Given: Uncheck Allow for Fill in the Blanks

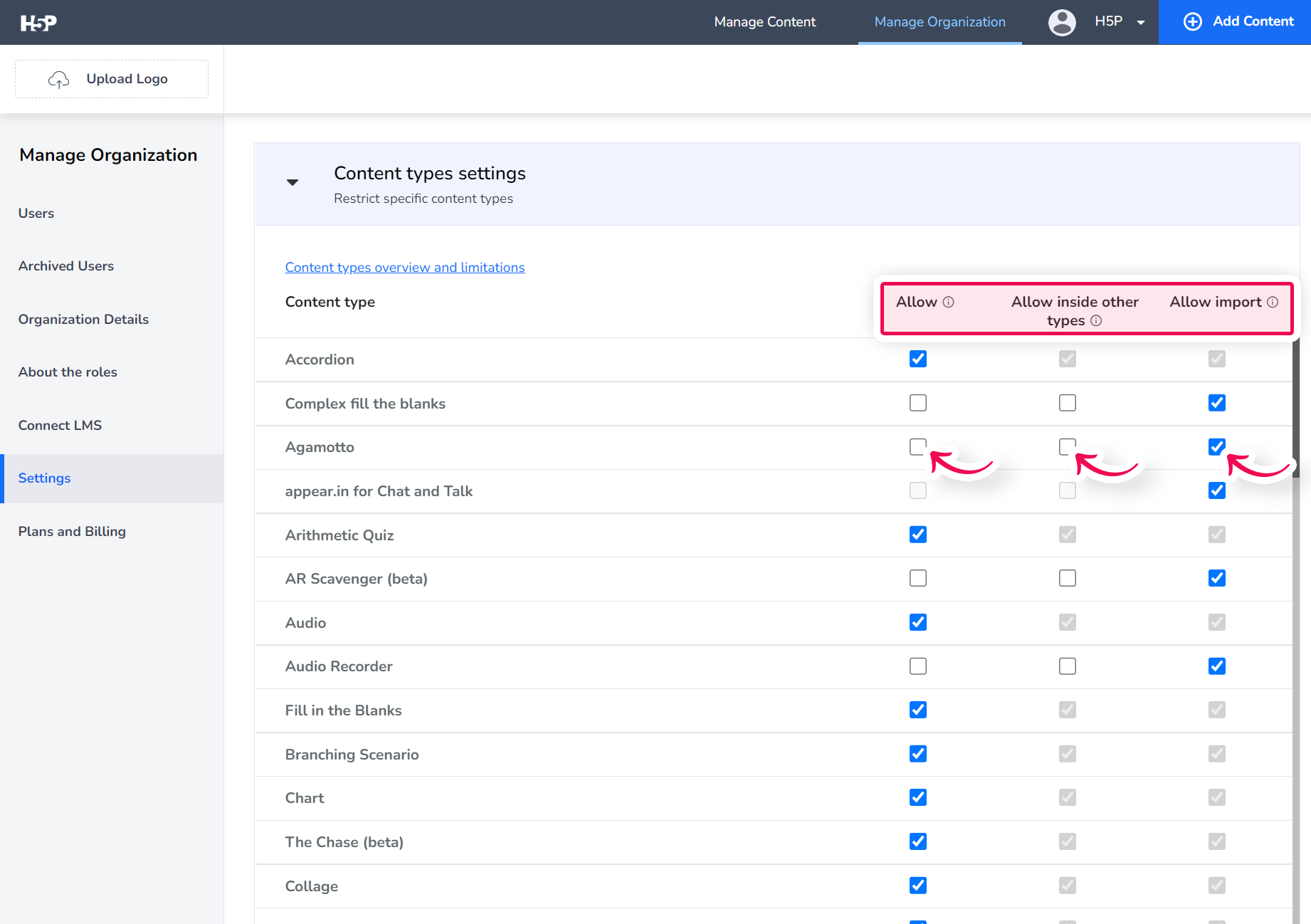Looking at the screenshot, I should point(918,710).
